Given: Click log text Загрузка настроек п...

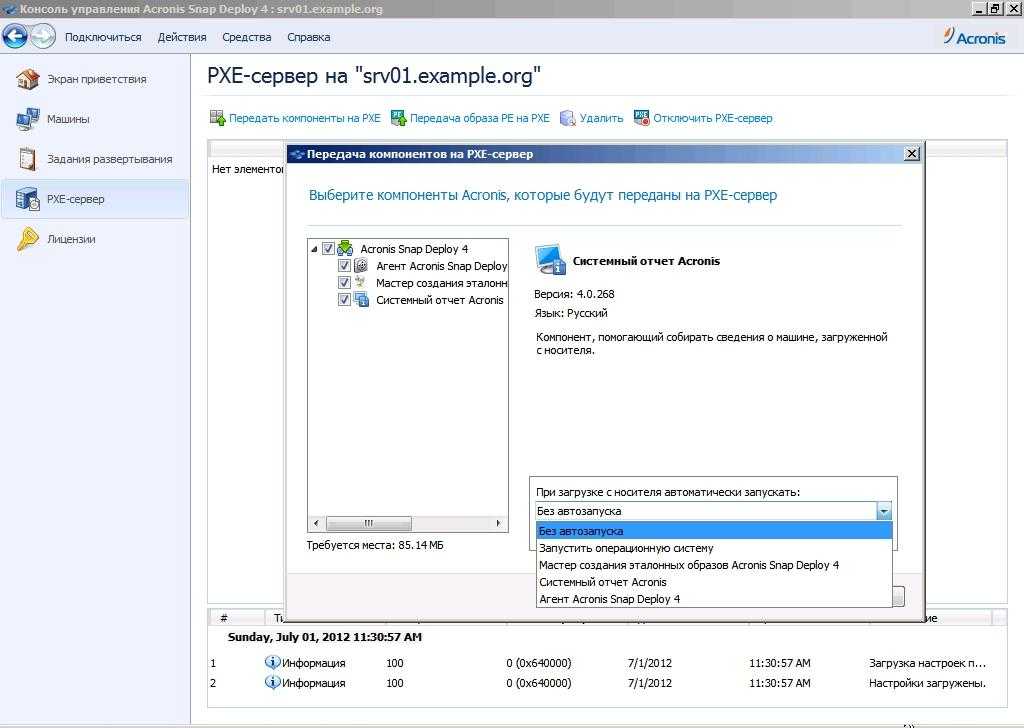Looking at the screenshot, I should tap(927, 663).
